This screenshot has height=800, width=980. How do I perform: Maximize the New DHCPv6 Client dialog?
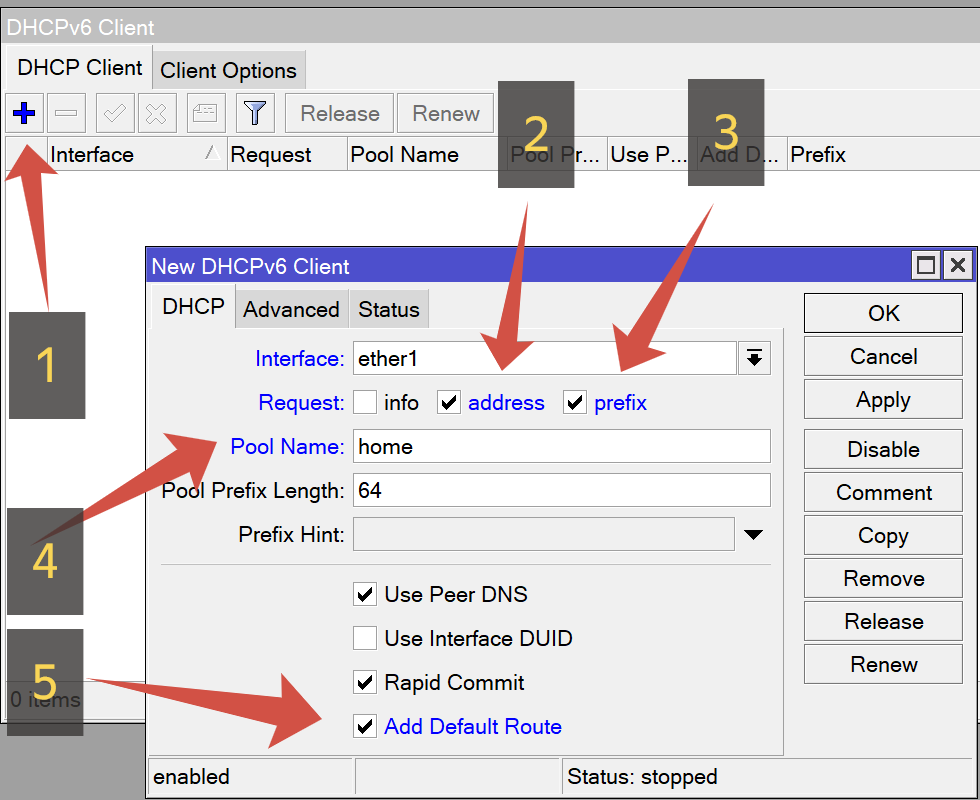coord(926,266)
